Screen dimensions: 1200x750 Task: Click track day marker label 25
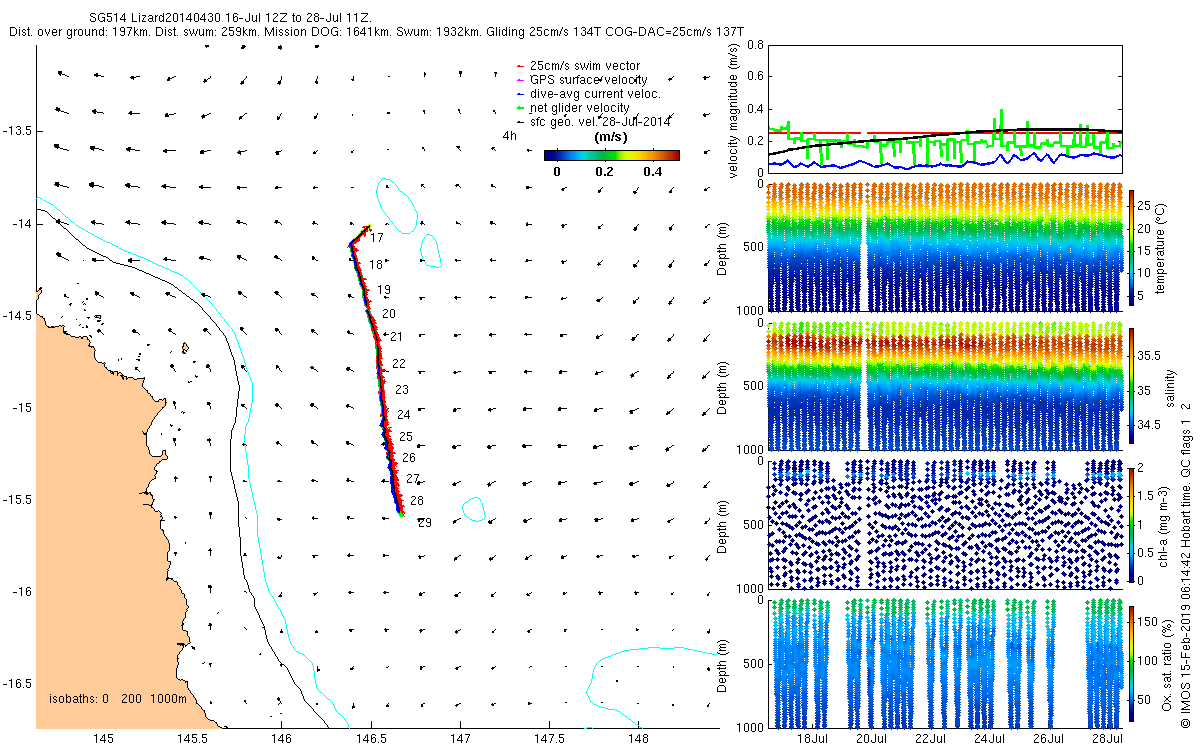pyautogui.click(x=406, y=437)
